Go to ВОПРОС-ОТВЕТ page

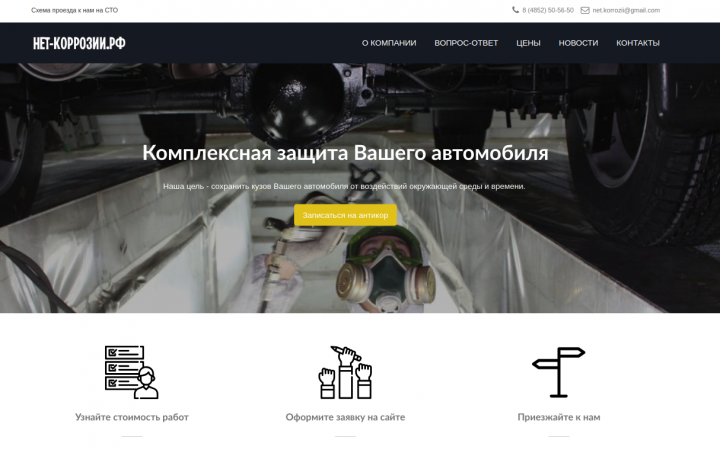pyautogui.click(x=466, y=43)
